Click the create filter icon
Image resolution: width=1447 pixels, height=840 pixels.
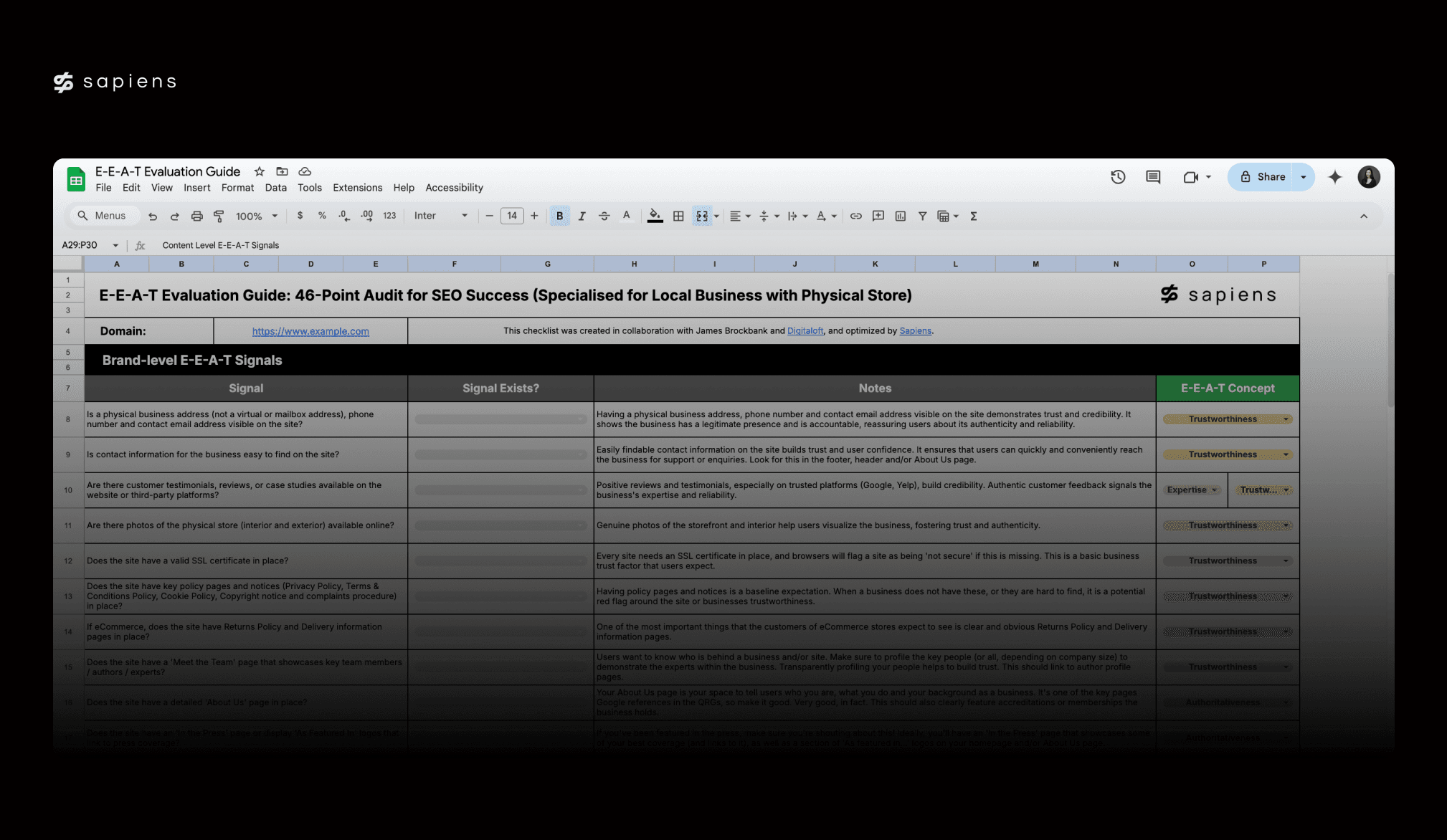pyautogui.click(x=922, y=216)
